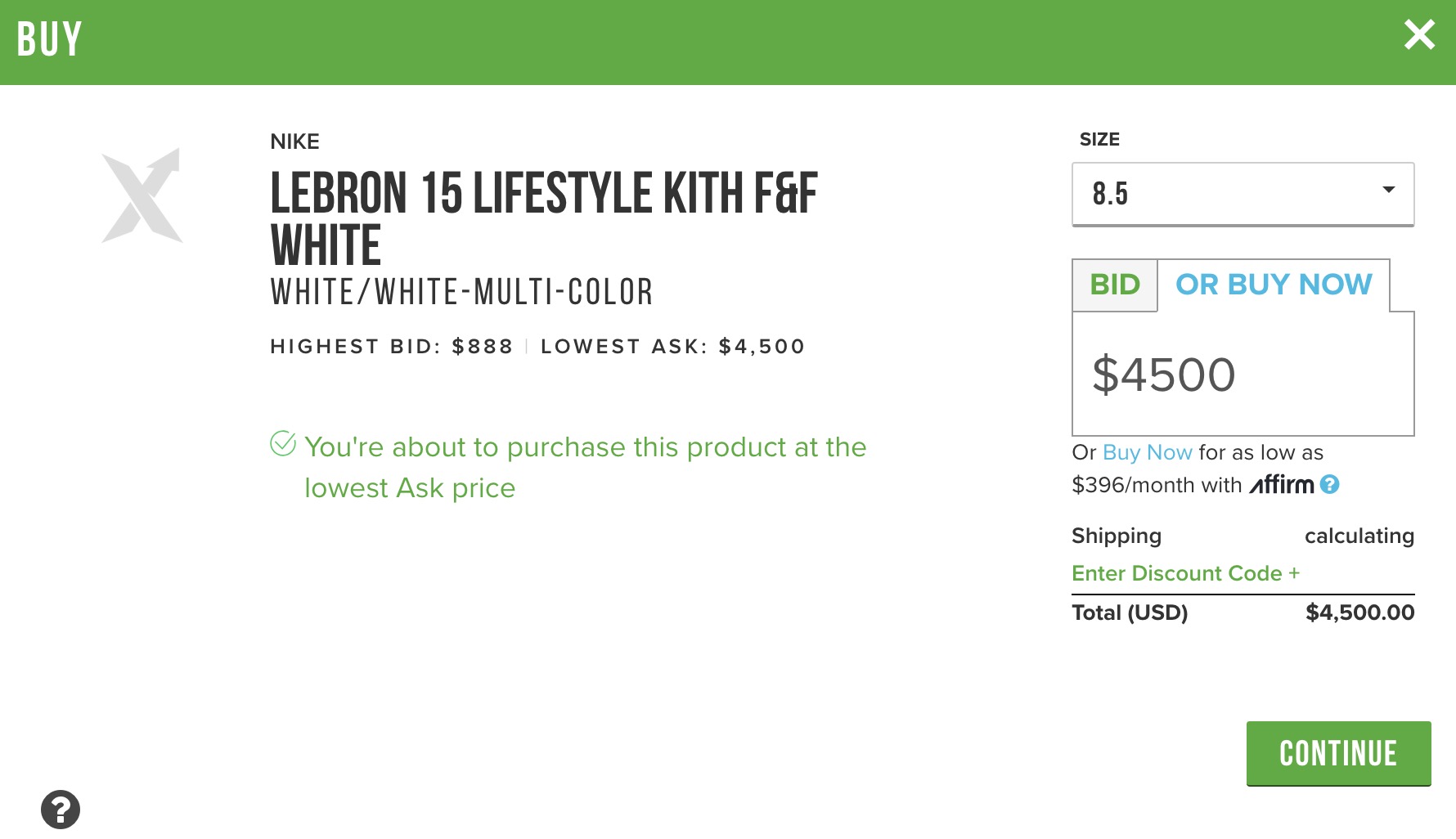Viewport: 1456px width, 839px height.
Task: Click the Lowest Ask $4,500 text
Action: coord(672,347)
